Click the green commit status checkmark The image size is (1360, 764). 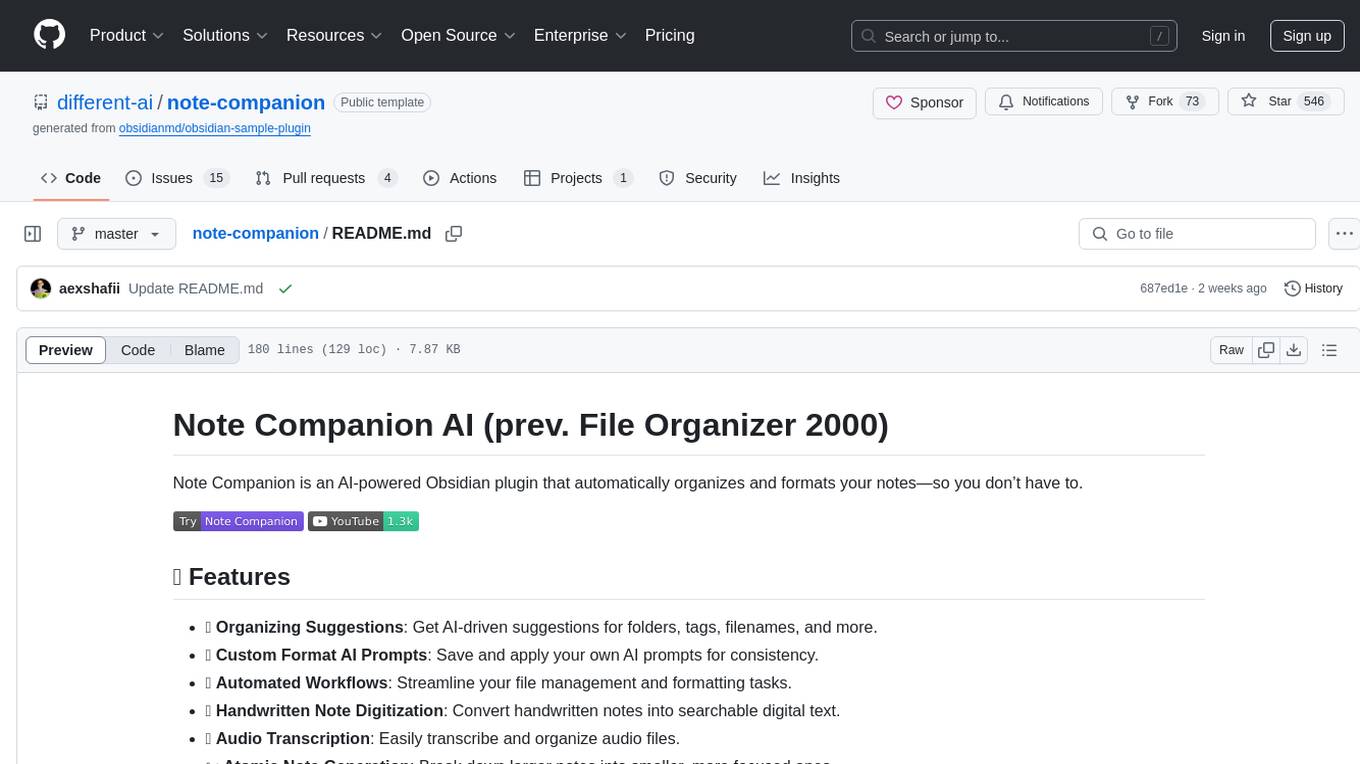[285, 288]
